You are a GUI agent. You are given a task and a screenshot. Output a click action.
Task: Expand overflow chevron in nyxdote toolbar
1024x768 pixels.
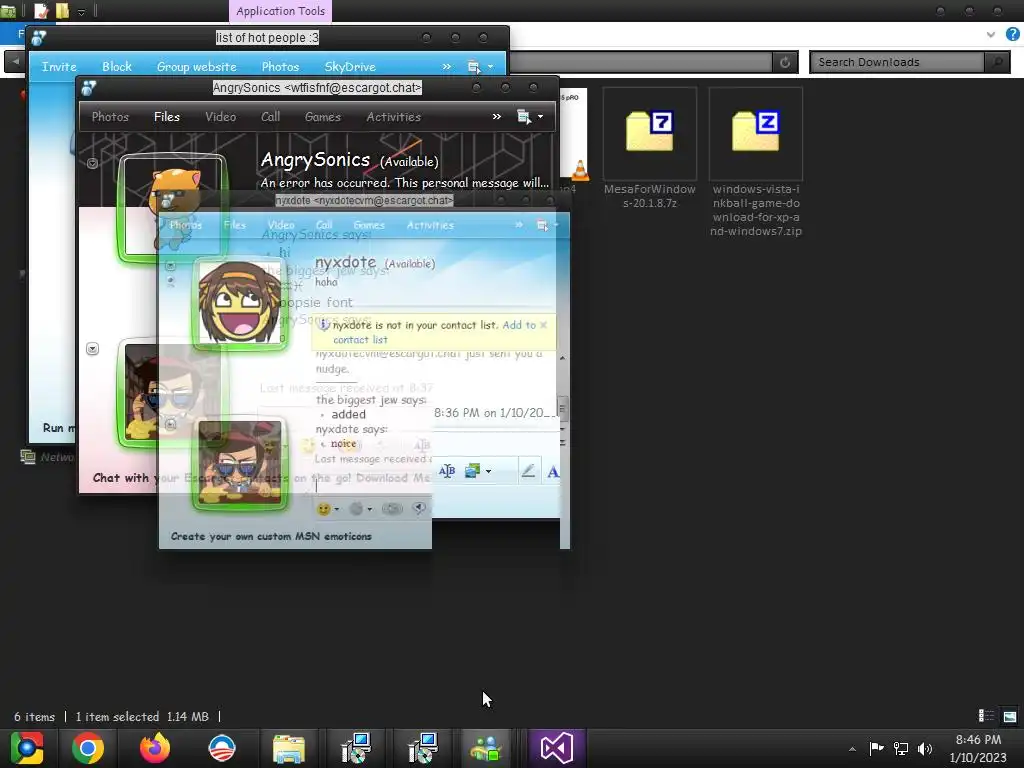[x=519, y=225]
